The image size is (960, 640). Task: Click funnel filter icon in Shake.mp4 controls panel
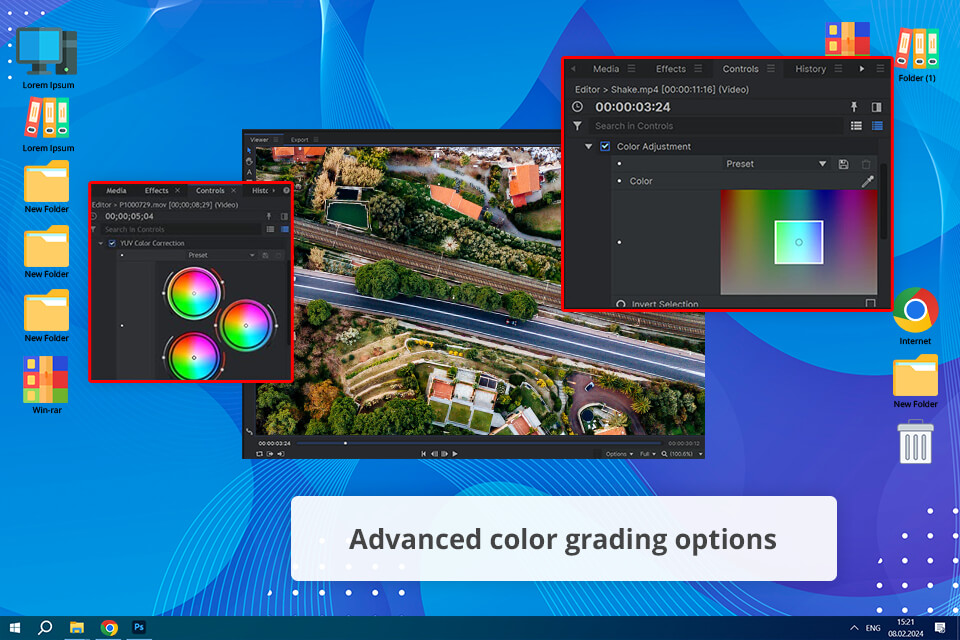577,126
